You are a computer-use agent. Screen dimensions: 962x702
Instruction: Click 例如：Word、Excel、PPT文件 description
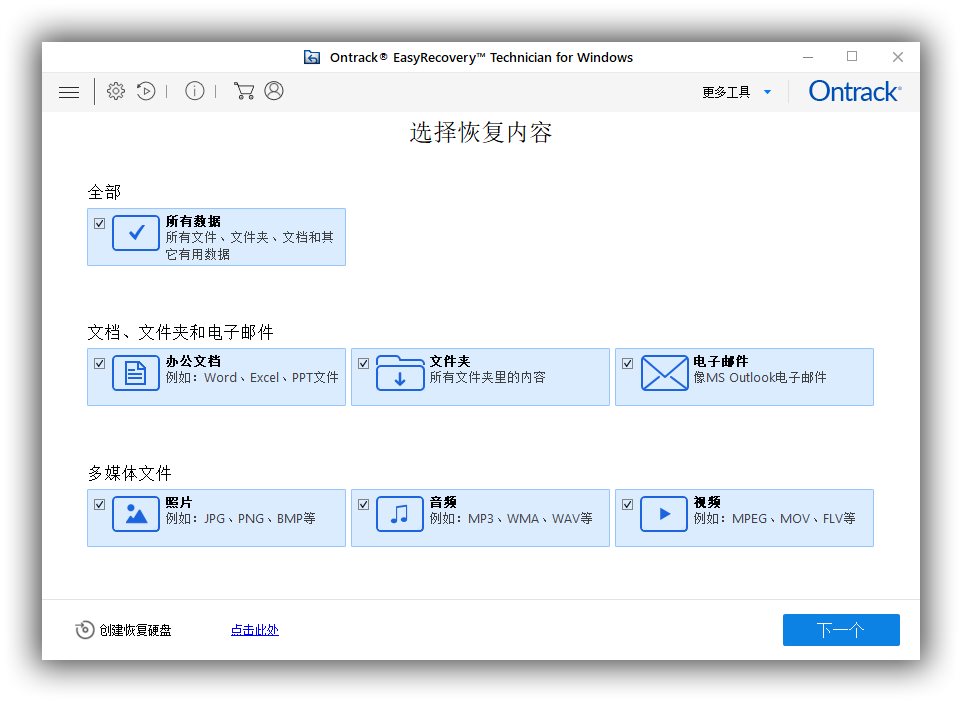click(252, 377)
